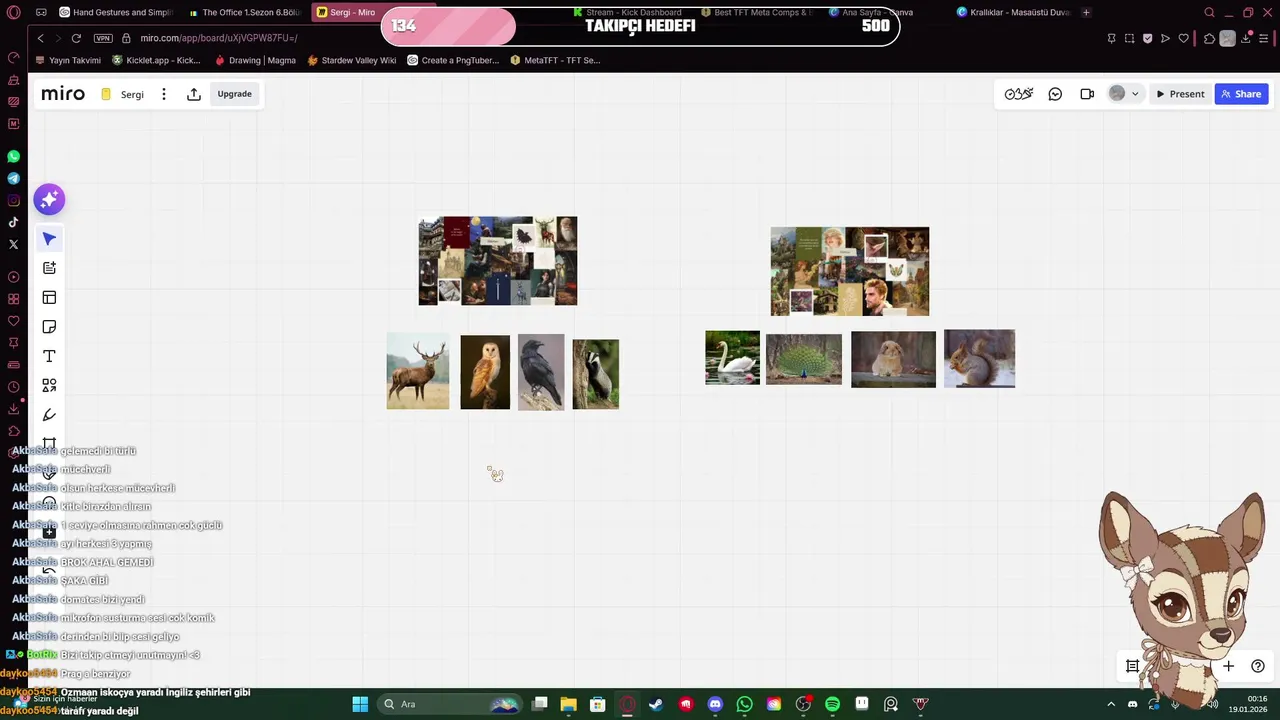Open the MetaTFT bookmark

555,60
